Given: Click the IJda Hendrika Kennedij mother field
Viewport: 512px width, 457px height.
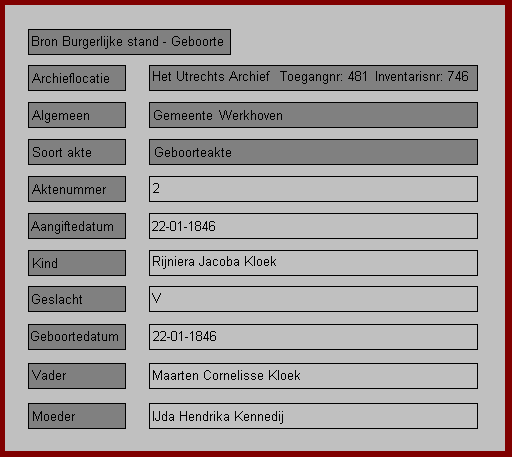Looking at the screenshot, I should 313,416.
